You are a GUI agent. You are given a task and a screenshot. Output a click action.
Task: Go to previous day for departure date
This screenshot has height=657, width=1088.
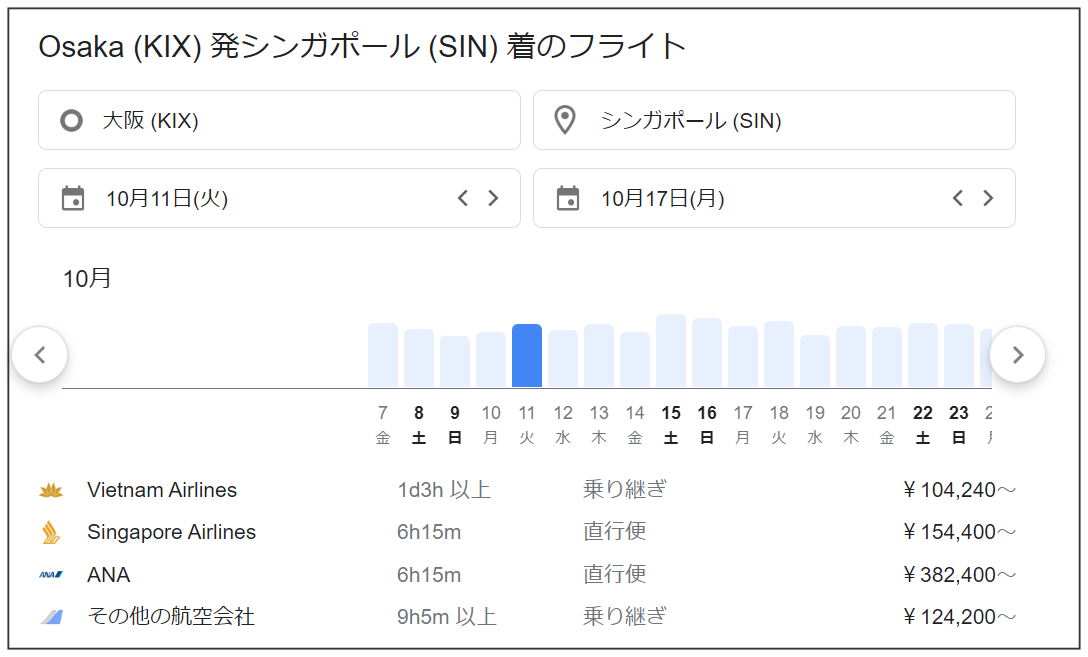pos(462,198)
